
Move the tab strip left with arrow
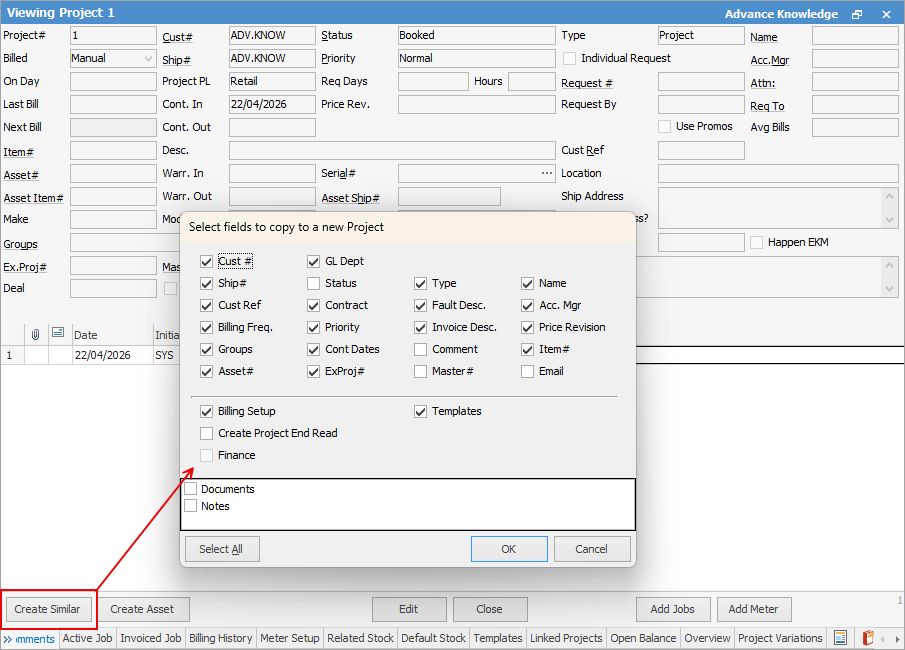[882, 639]
